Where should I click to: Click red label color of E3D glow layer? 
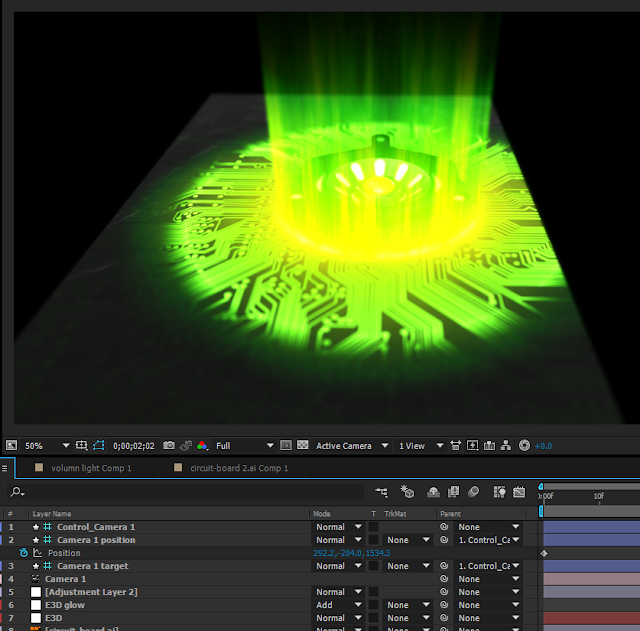pos(1,605)
